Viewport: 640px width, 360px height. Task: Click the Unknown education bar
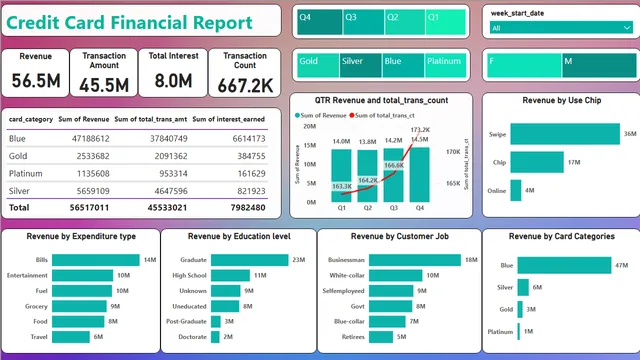click(226, 291)
